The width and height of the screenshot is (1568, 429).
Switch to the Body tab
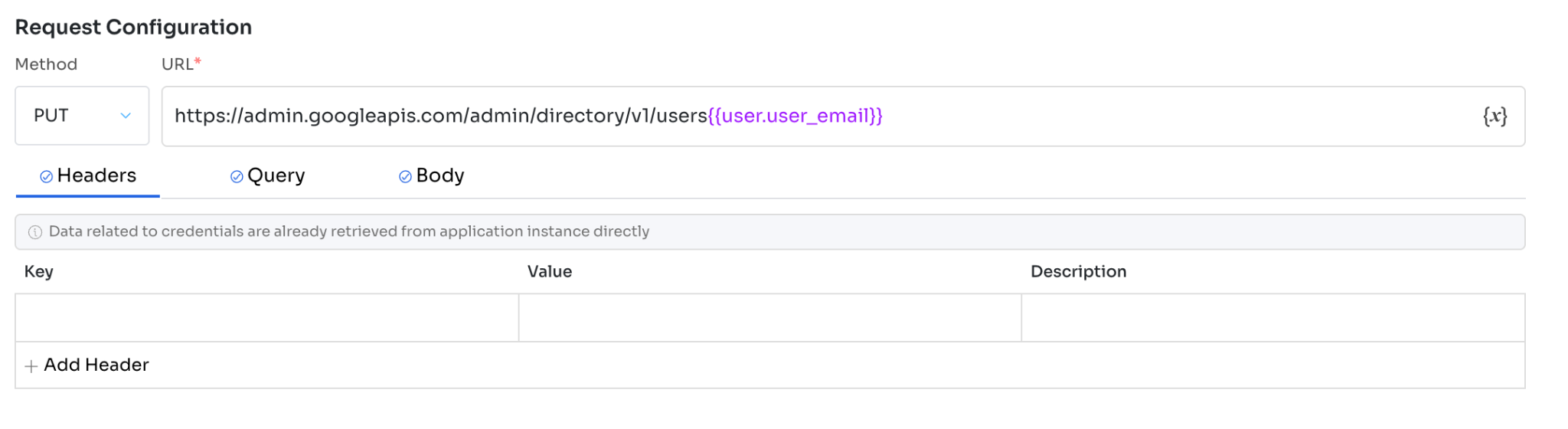tap(439, 176)
